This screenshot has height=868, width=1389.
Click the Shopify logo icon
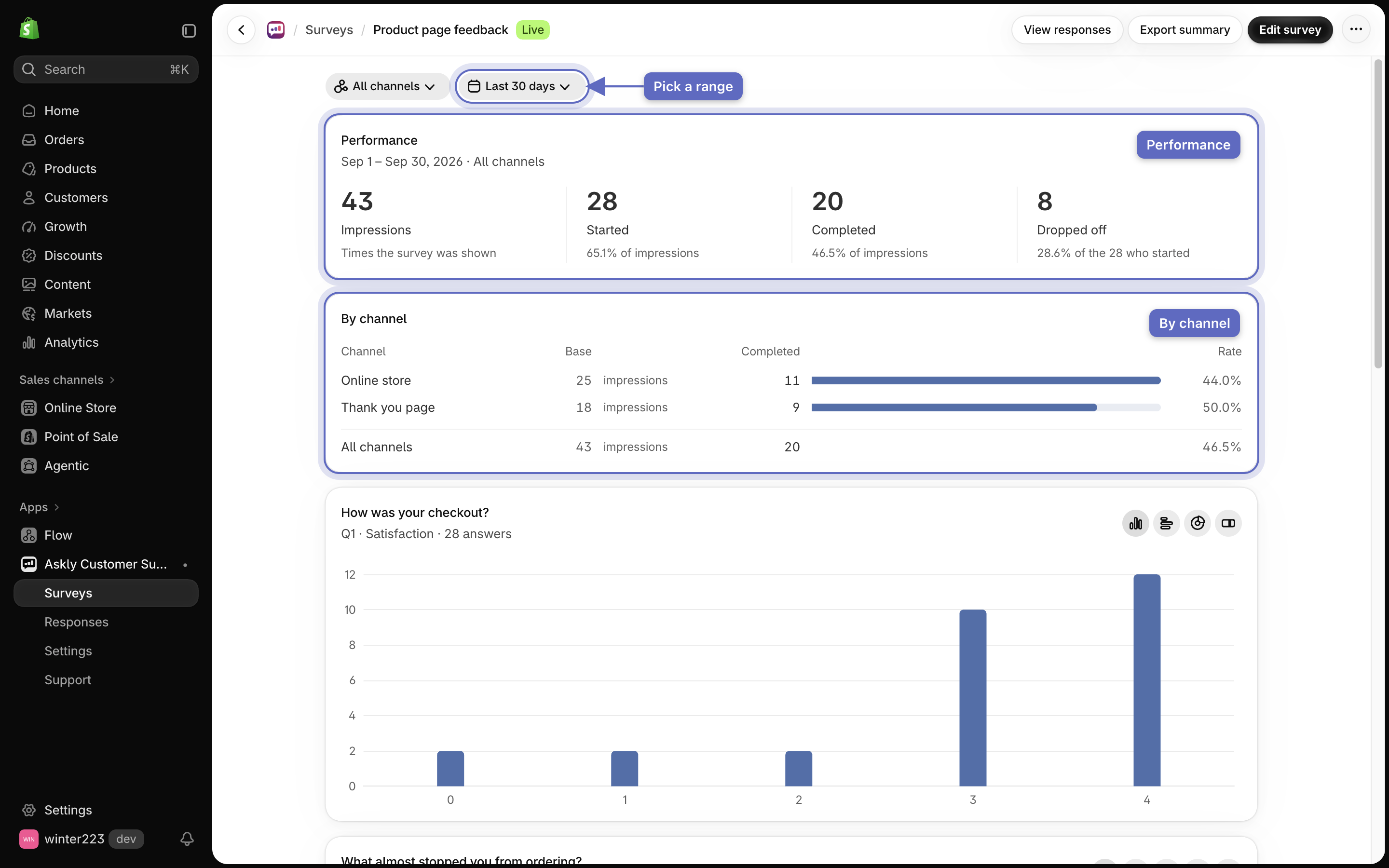click(x=29, y=29)
